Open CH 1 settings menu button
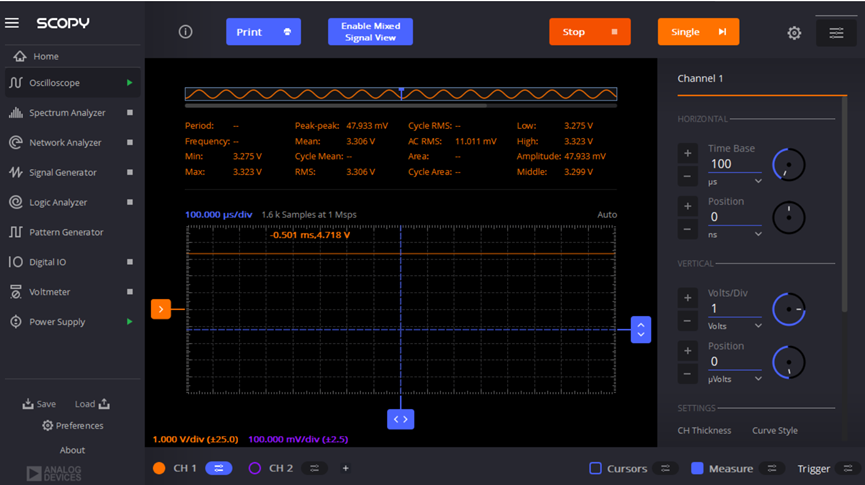The image size is (865, 485). click(218, 468)
